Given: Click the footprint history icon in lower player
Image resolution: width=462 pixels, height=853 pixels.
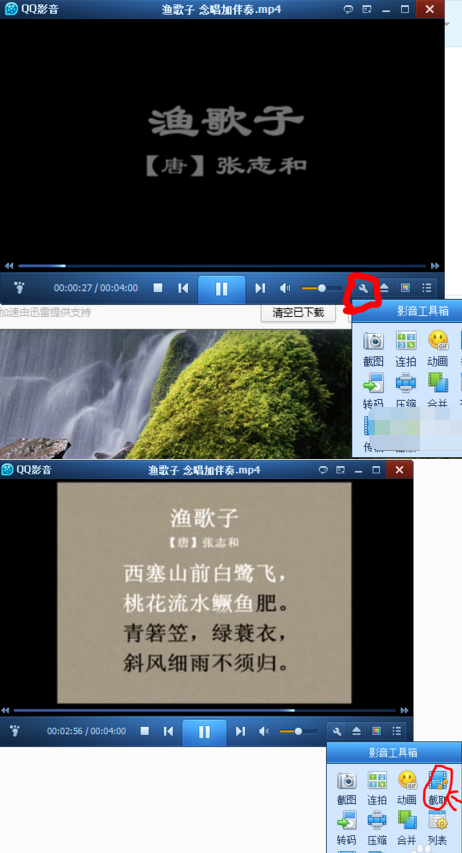Looking at the screenshot, I should coord(15,731).
